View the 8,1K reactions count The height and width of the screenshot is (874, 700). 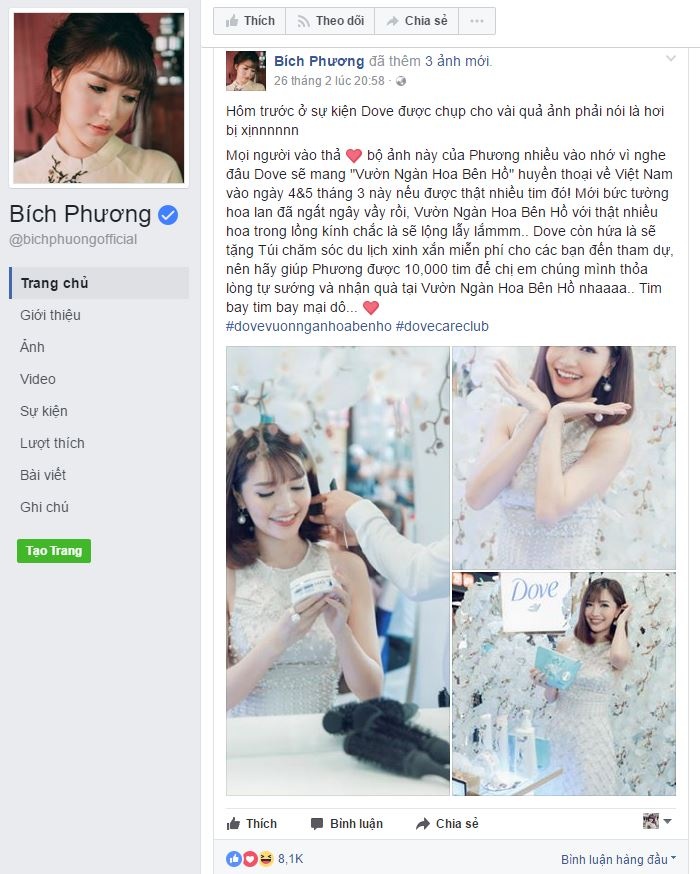290,858
